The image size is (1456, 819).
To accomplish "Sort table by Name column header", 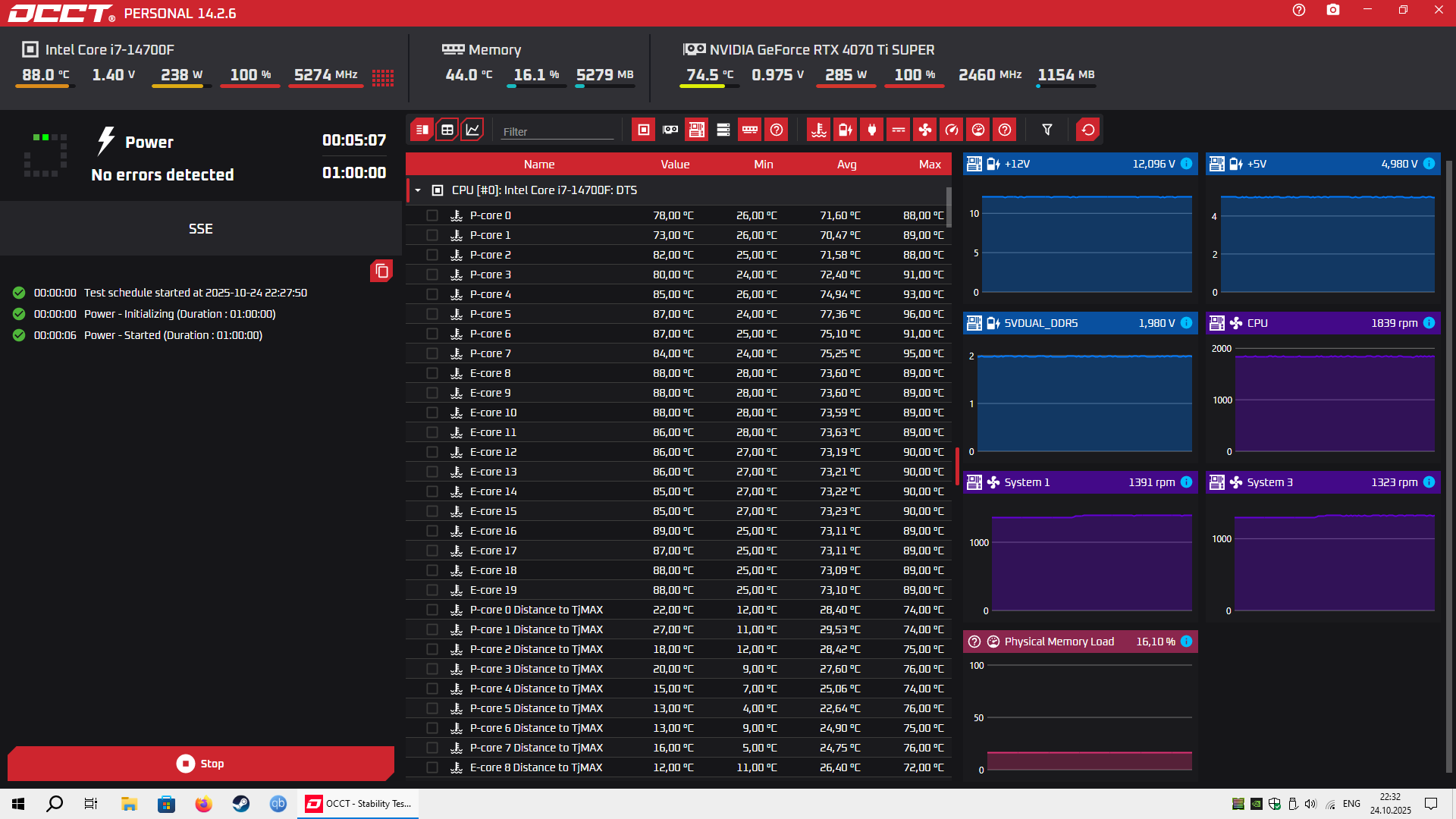I will tap(538, 165).
